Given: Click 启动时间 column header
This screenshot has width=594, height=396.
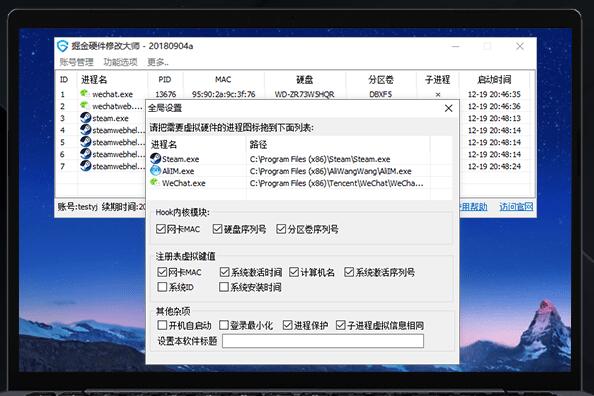Looking at the screenshot, I should click(x=494, y=80).
